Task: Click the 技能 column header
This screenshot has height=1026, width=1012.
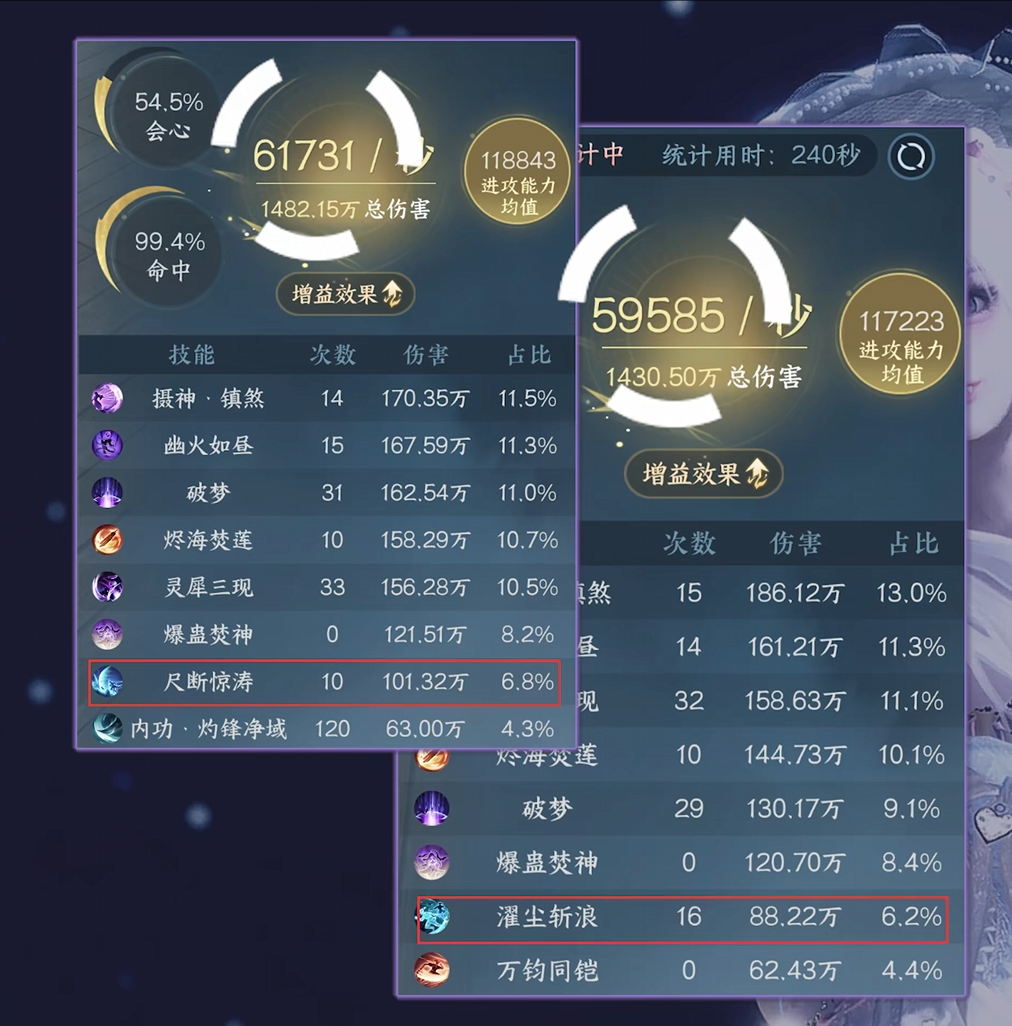Action: (x=191, y=355)
